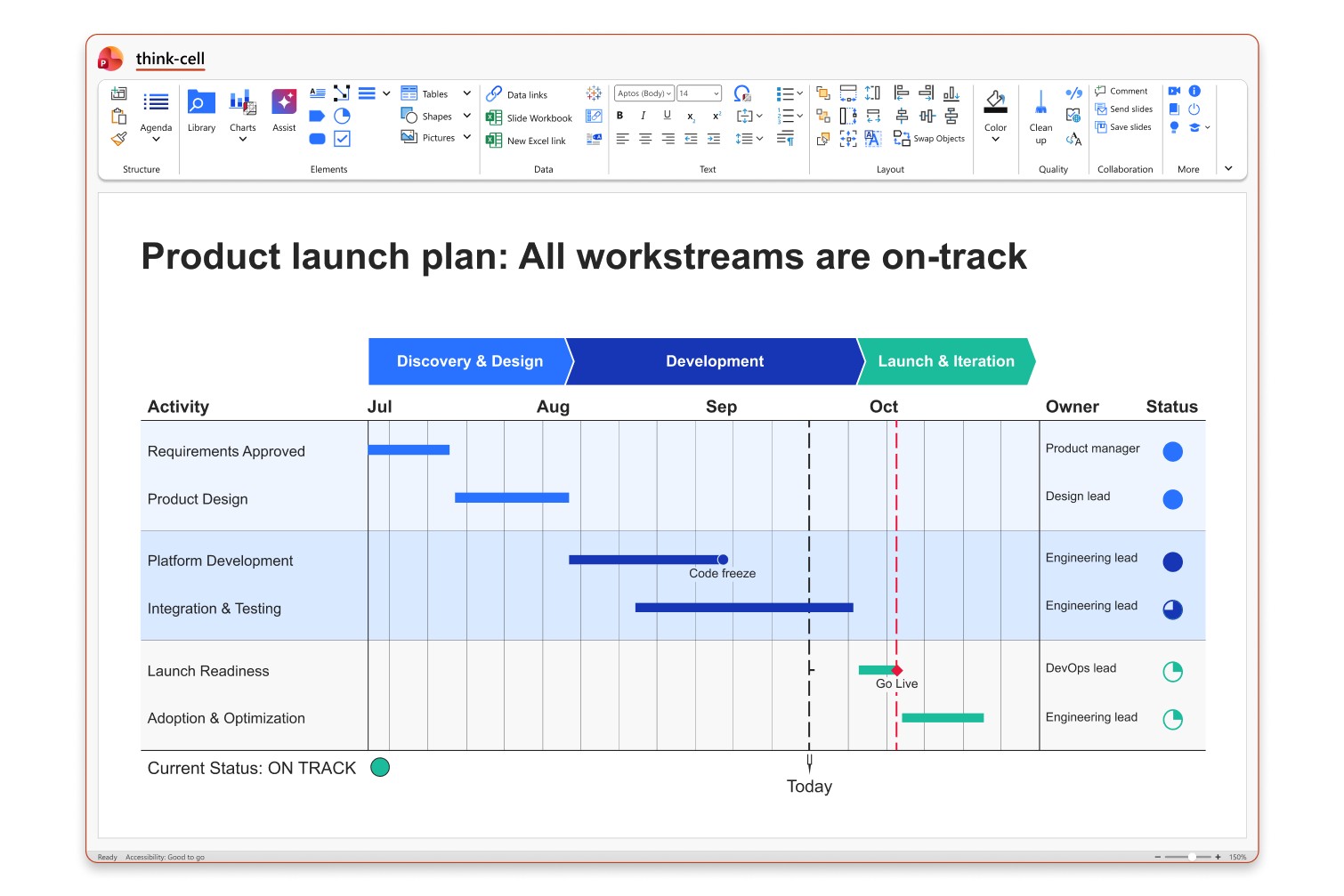This screenshot has width=1344, height=896.
Task: Click the power icon in More group
Action: pyautogui.click(x=1194, y=109)
